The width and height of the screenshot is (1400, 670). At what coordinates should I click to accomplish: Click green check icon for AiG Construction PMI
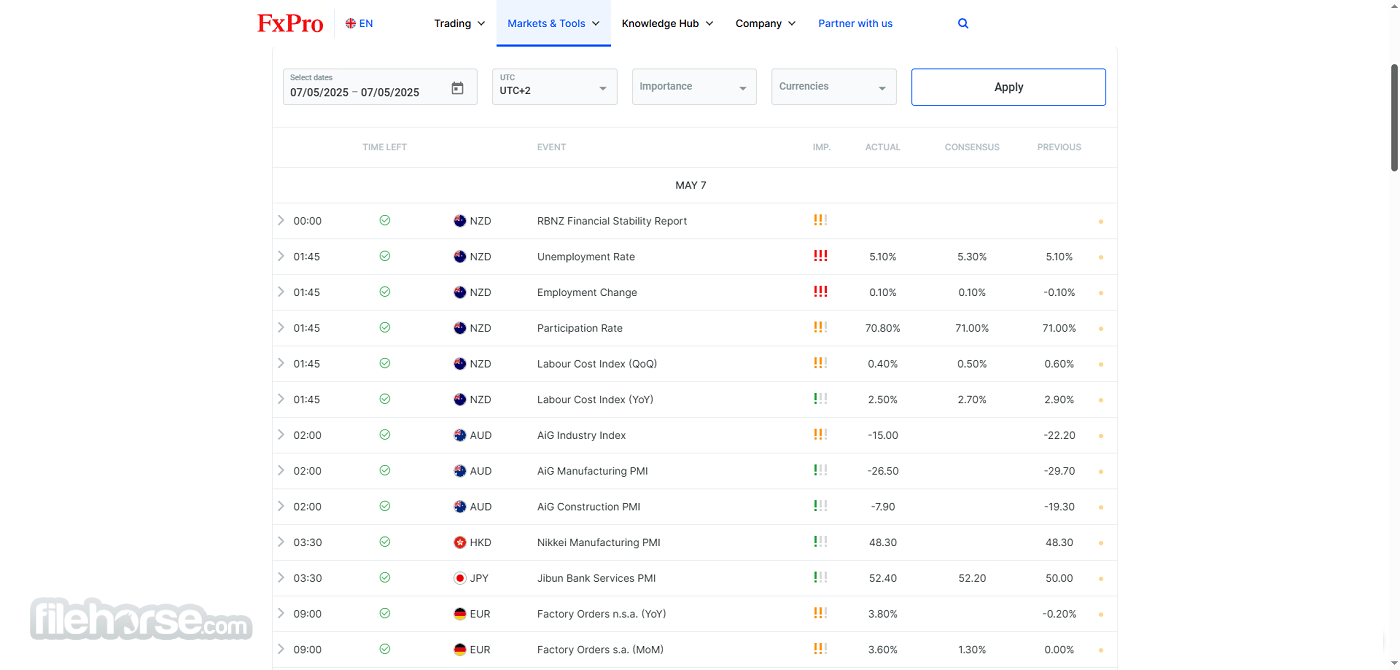(385, 506)
